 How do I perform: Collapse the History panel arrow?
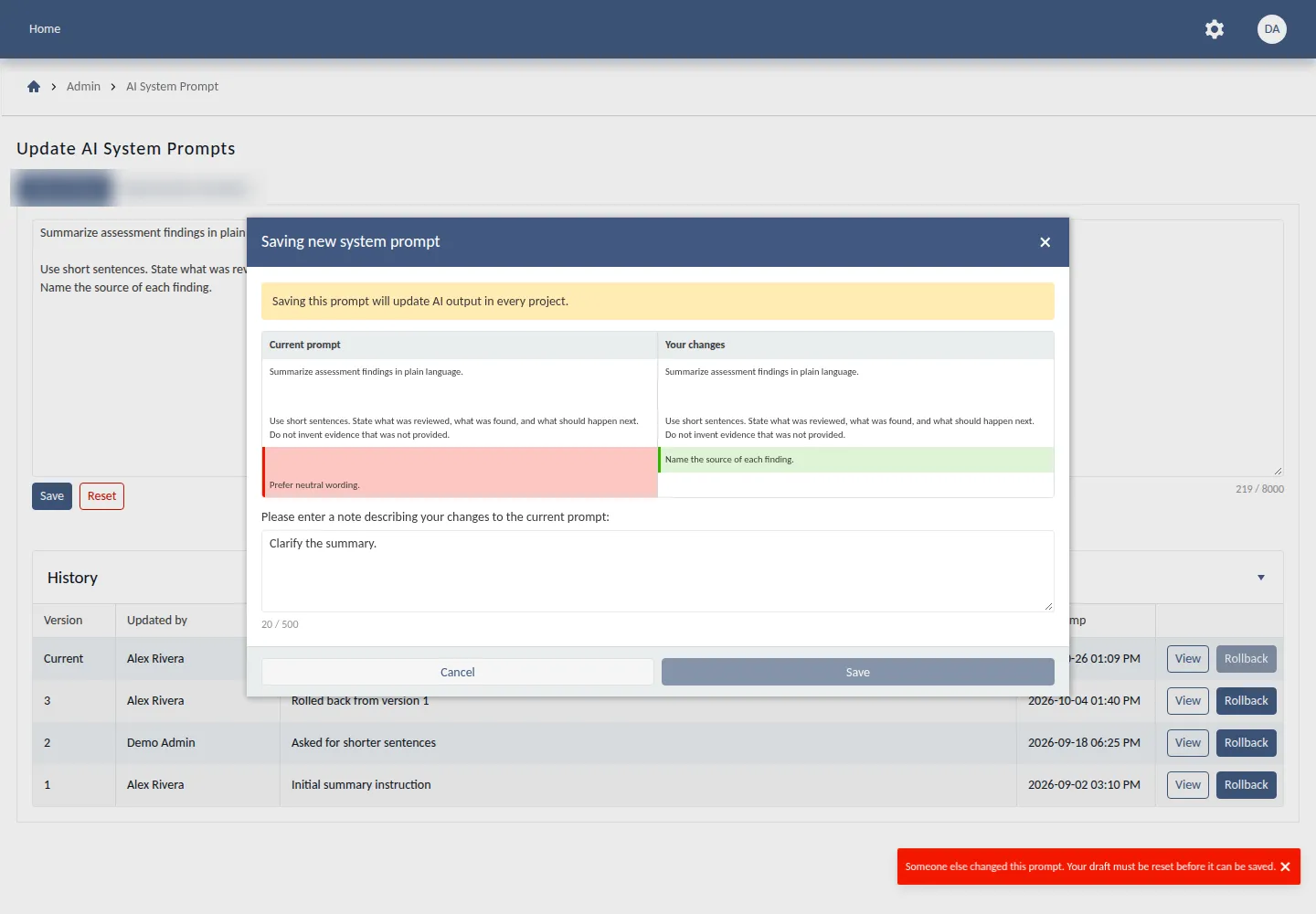1261,578
